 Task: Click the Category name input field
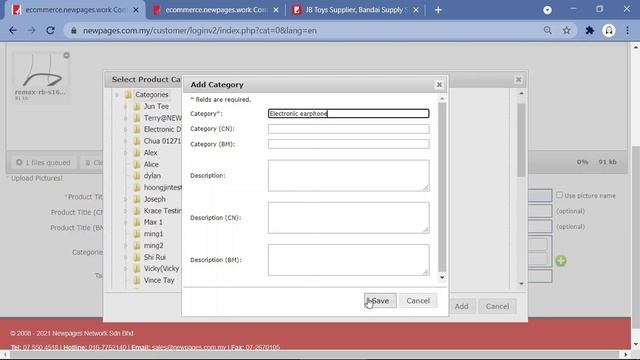pos(349,113)
